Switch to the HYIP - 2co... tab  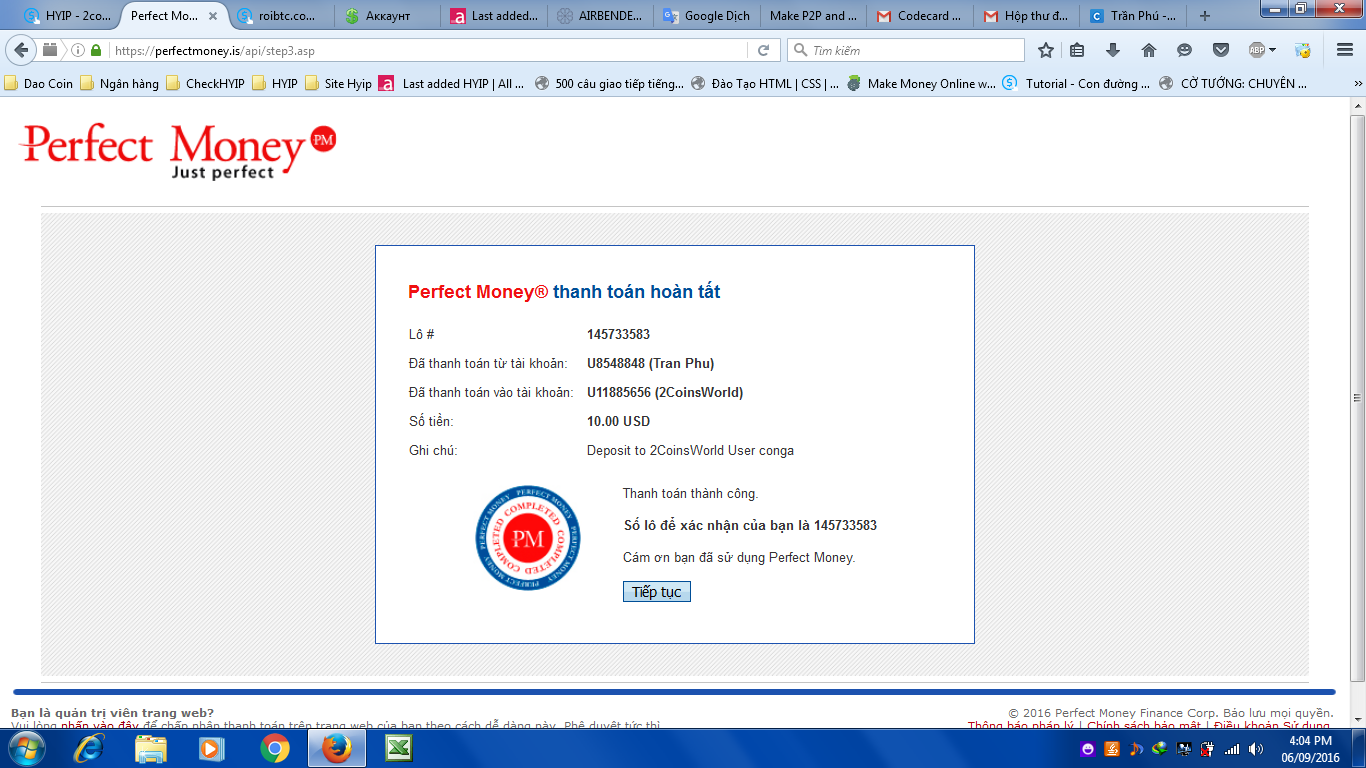click(68, 16)
